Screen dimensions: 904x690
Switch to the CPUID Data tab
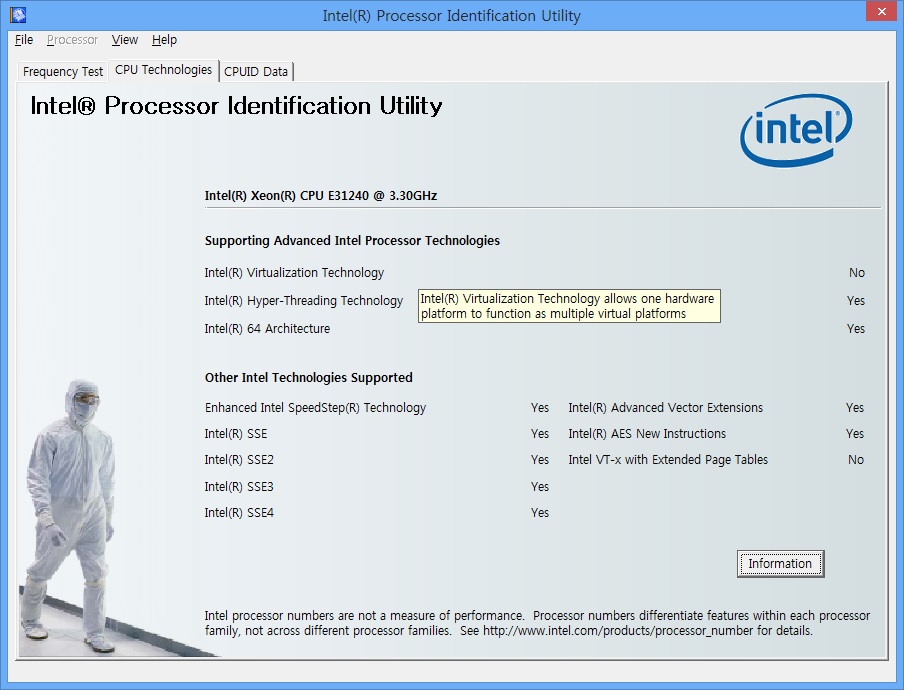coord(256,71)
